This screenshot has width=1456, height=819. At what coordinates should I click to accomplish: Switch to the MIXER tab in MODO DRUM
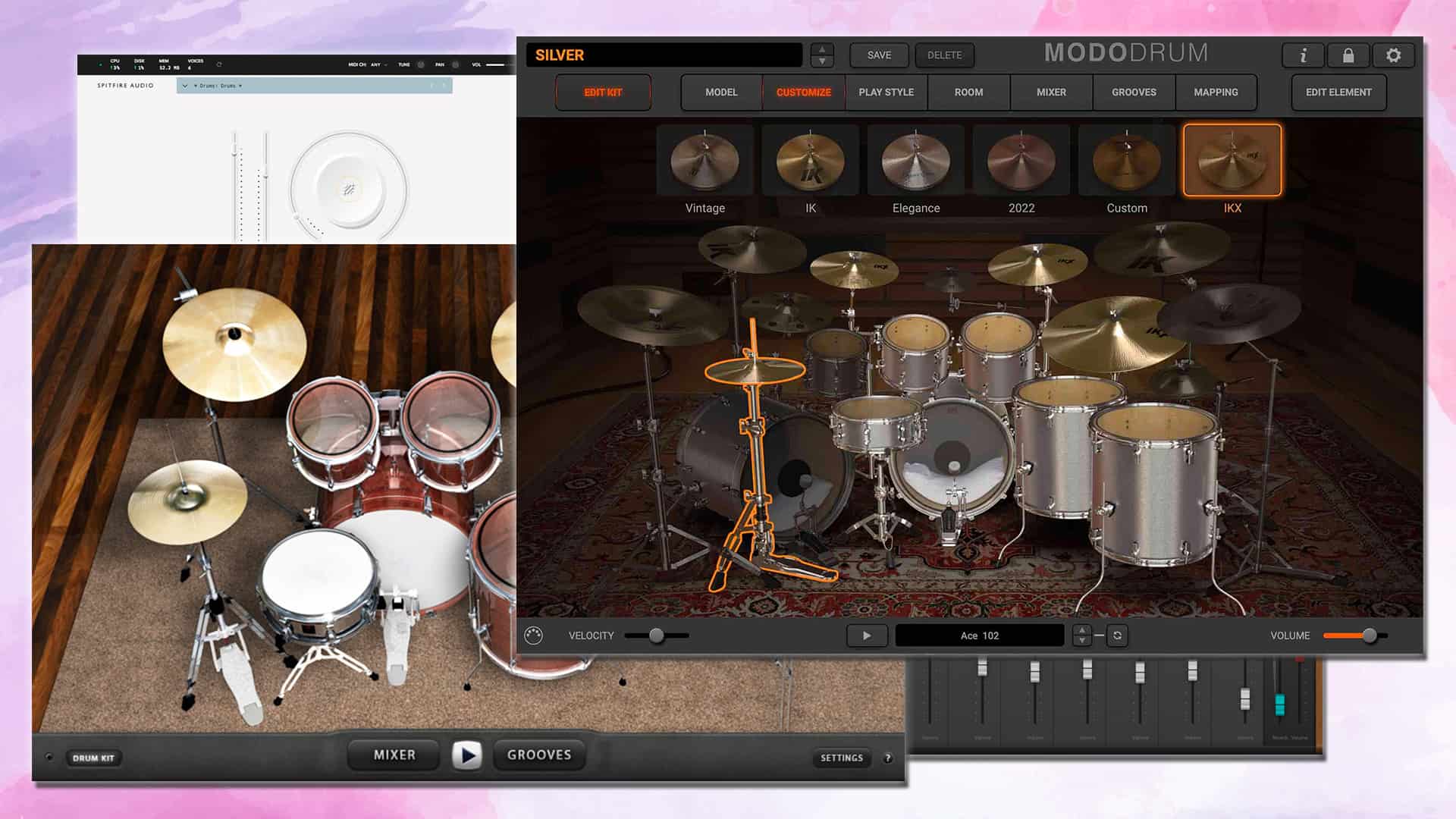(1051, 93)
